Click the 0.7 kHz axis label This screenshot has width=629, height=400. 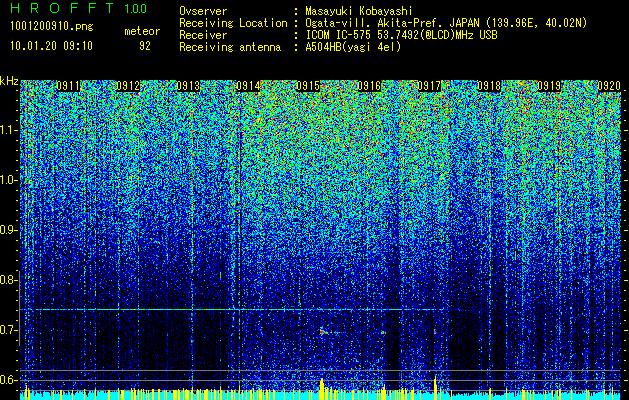[9, 330]
